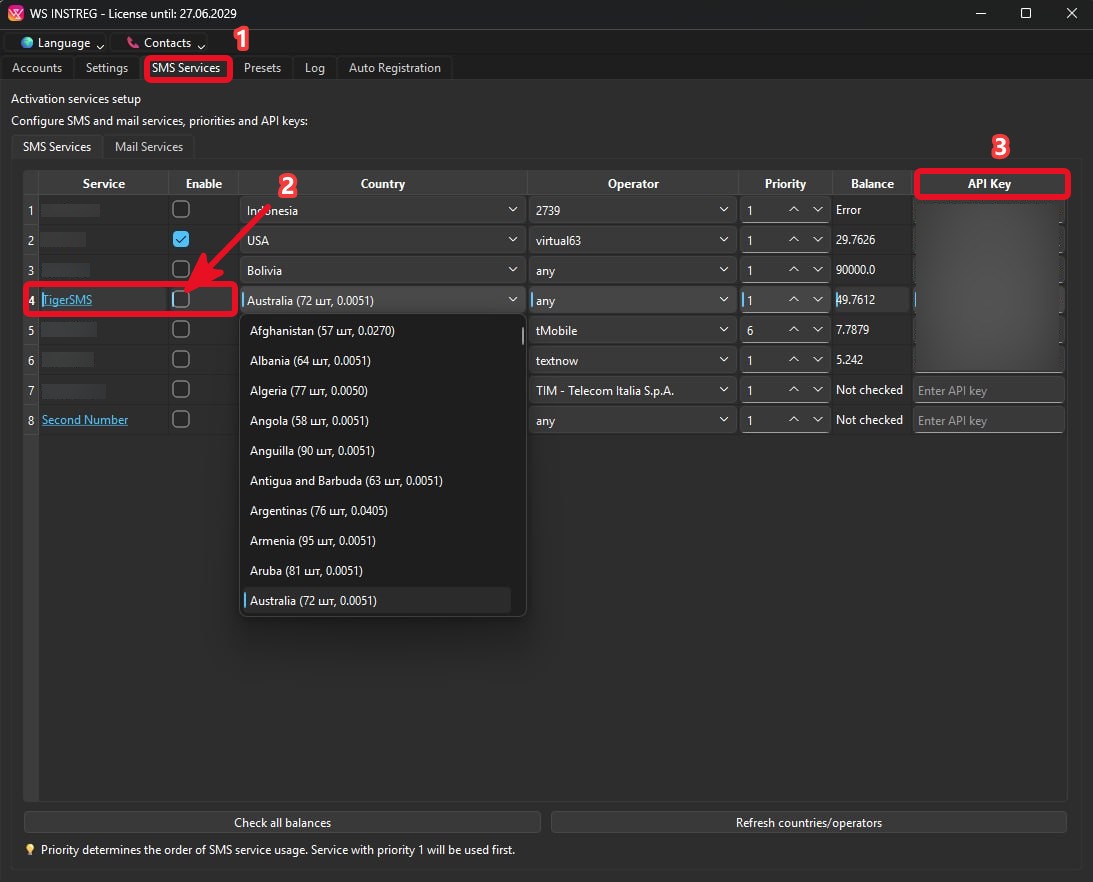1093x882 pixels.
Task: Increase priority for the Bolivia row
Action: point(793,269)
